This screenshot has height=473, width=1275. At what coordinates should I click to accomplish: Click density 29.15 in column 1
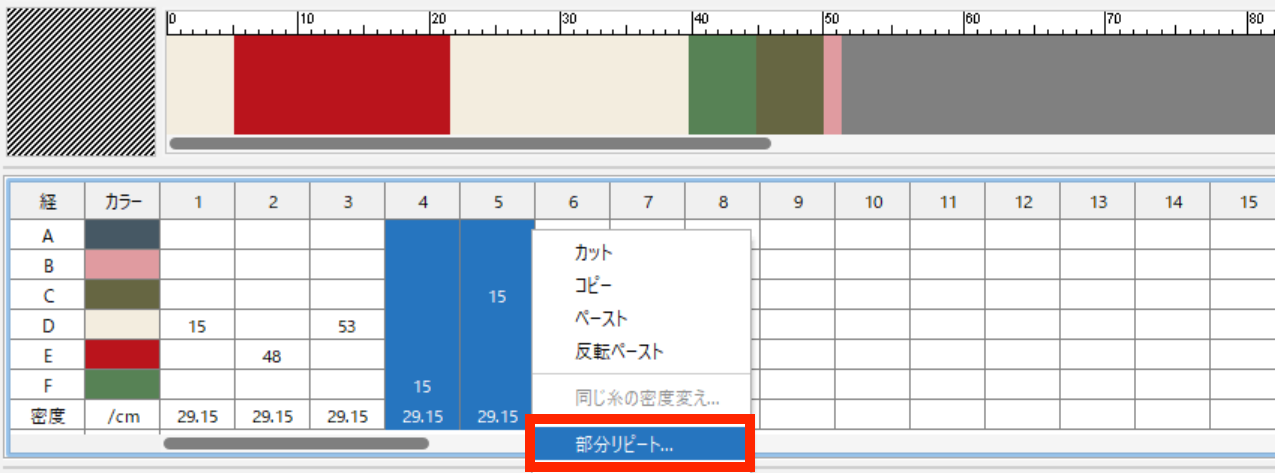pos(198,415)
